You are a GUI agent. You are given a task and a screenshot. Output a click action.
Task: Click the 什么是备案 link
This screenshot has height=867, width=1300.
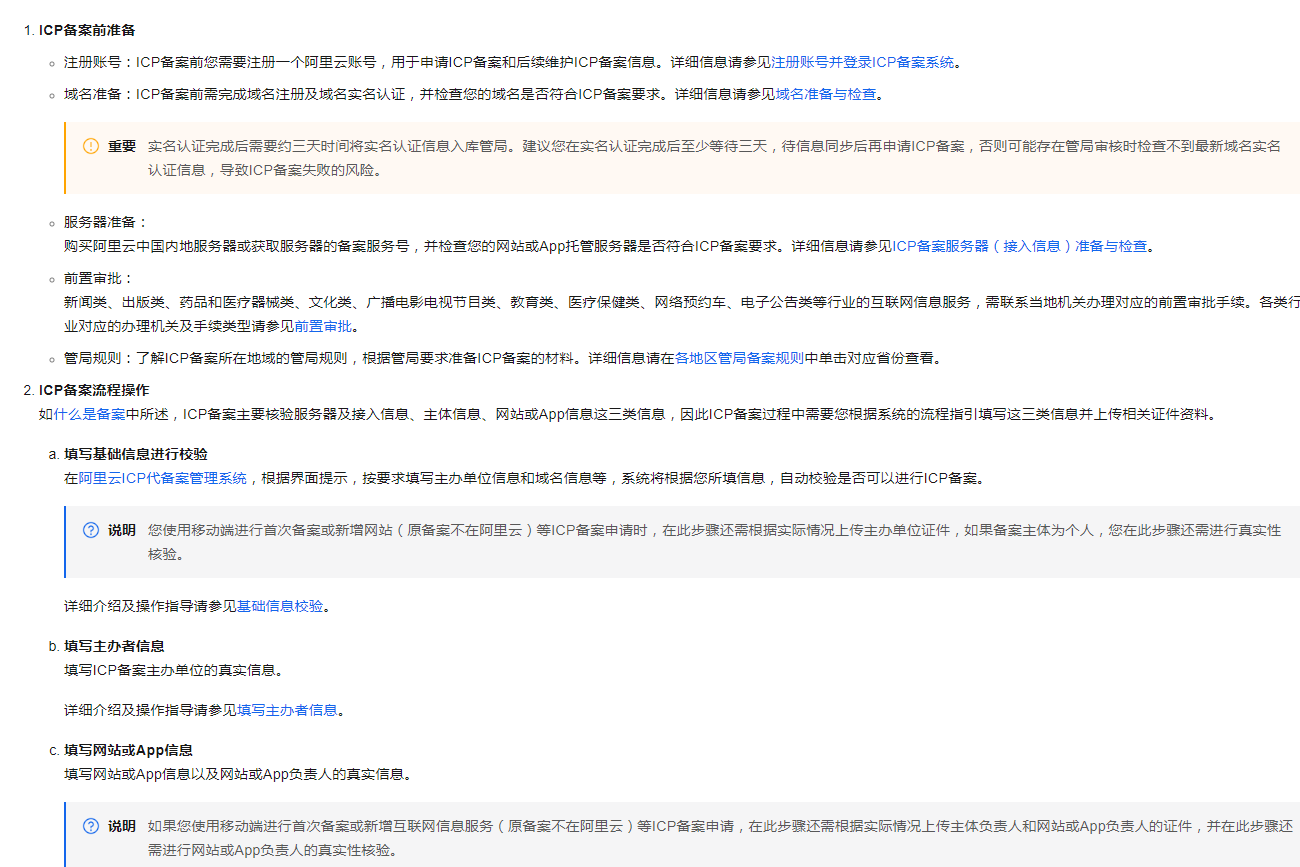[89, 414]
